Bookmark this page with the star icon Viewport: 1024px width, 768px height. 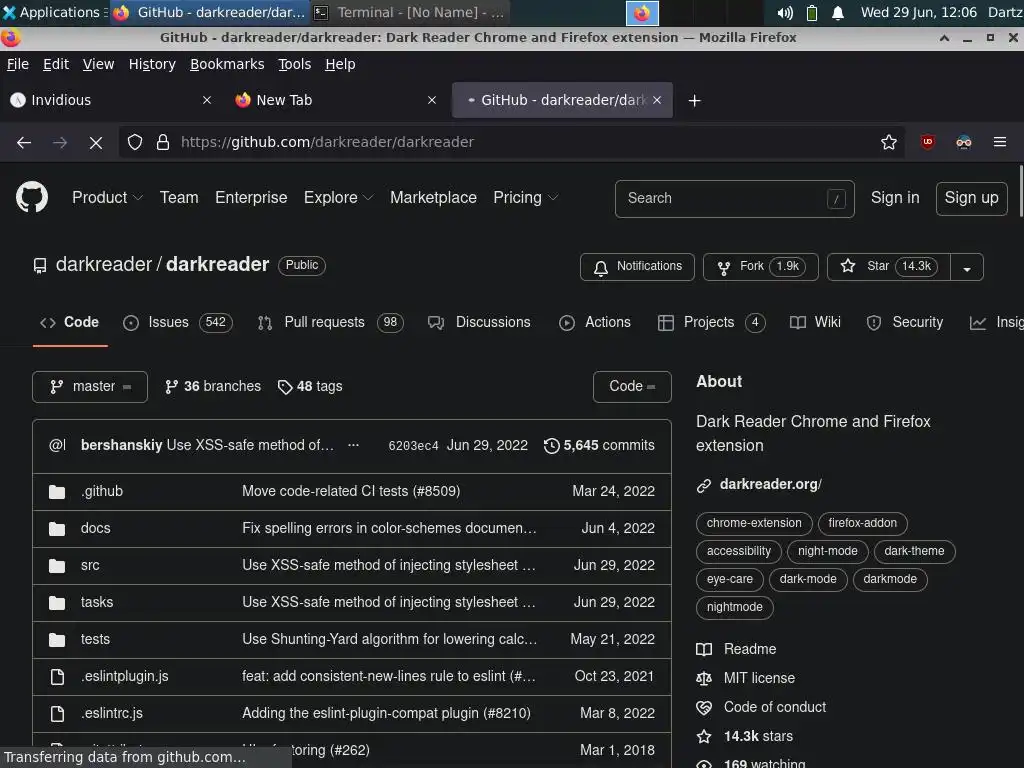pyautogui.click(x=888, y=142)
